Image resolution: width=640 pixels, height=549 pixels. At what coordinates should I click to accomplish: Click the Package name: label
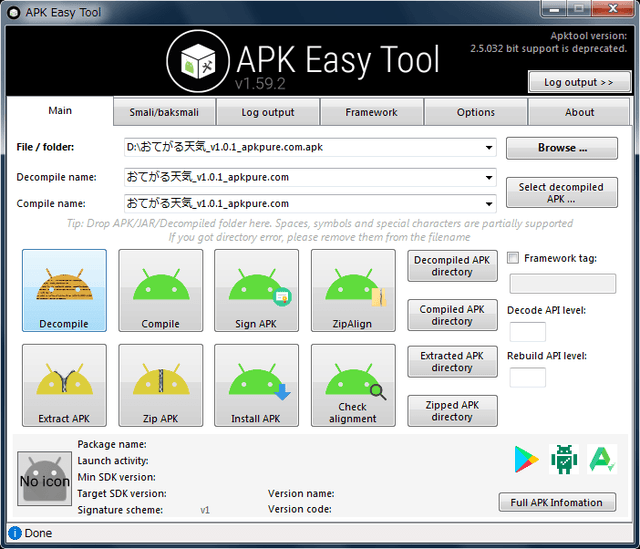pos(112,444)
